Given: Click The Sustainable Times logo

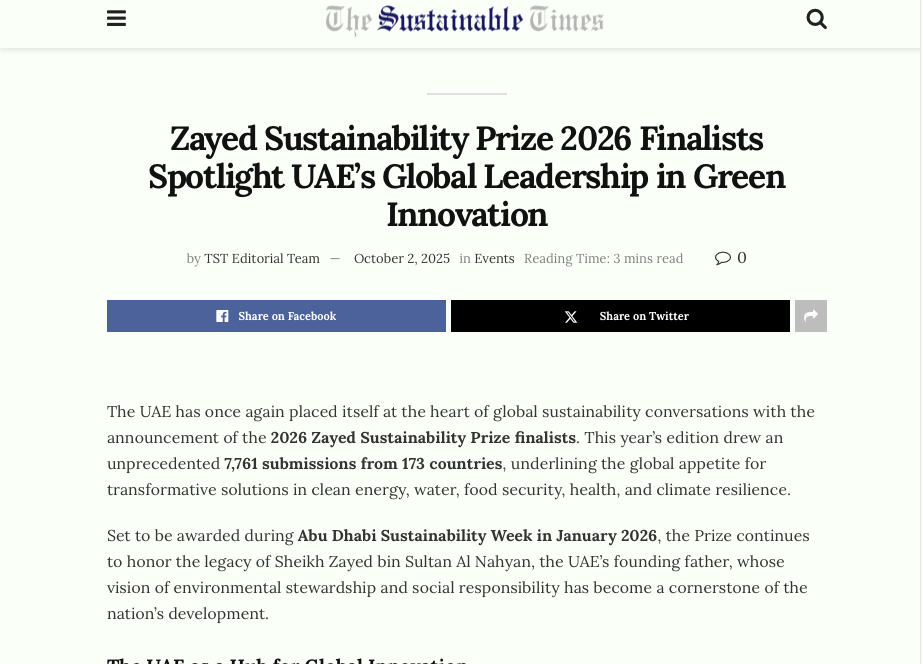Looking at the screenshot, I should pos(464,20).
